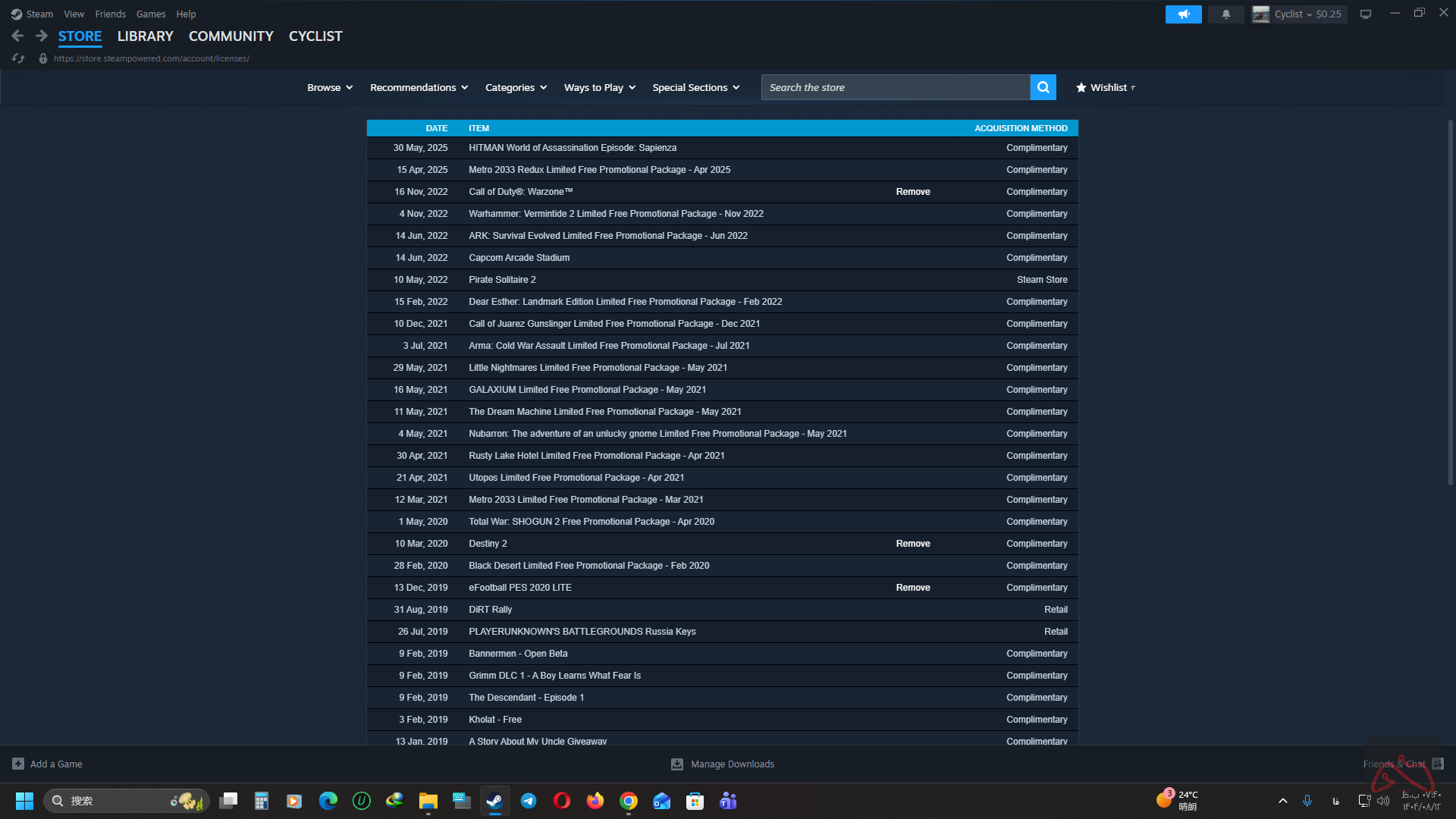Image resolution: width=1456 pixels, height=819 pixels.
Task: Open Telegram from the taskbar
Action: pyautogui.click(x=529, y=801)
